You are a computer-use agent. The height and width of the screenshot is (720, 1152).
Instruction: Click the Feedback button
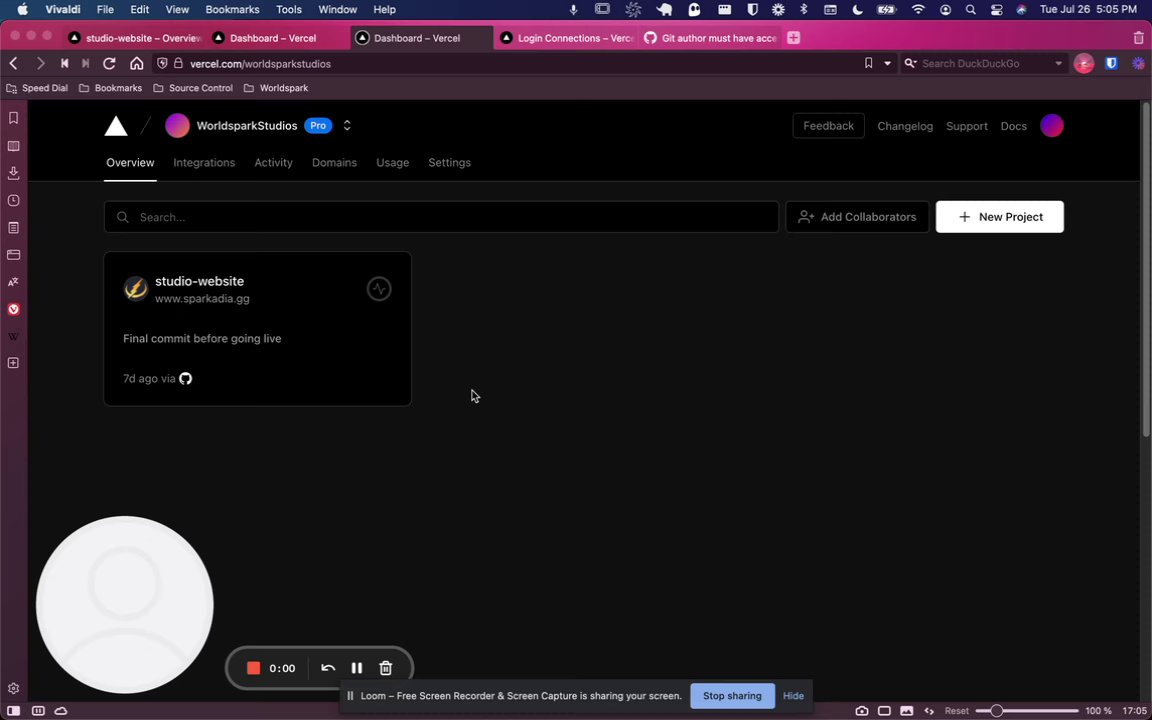pyautogui.click(x=828, y=126)
